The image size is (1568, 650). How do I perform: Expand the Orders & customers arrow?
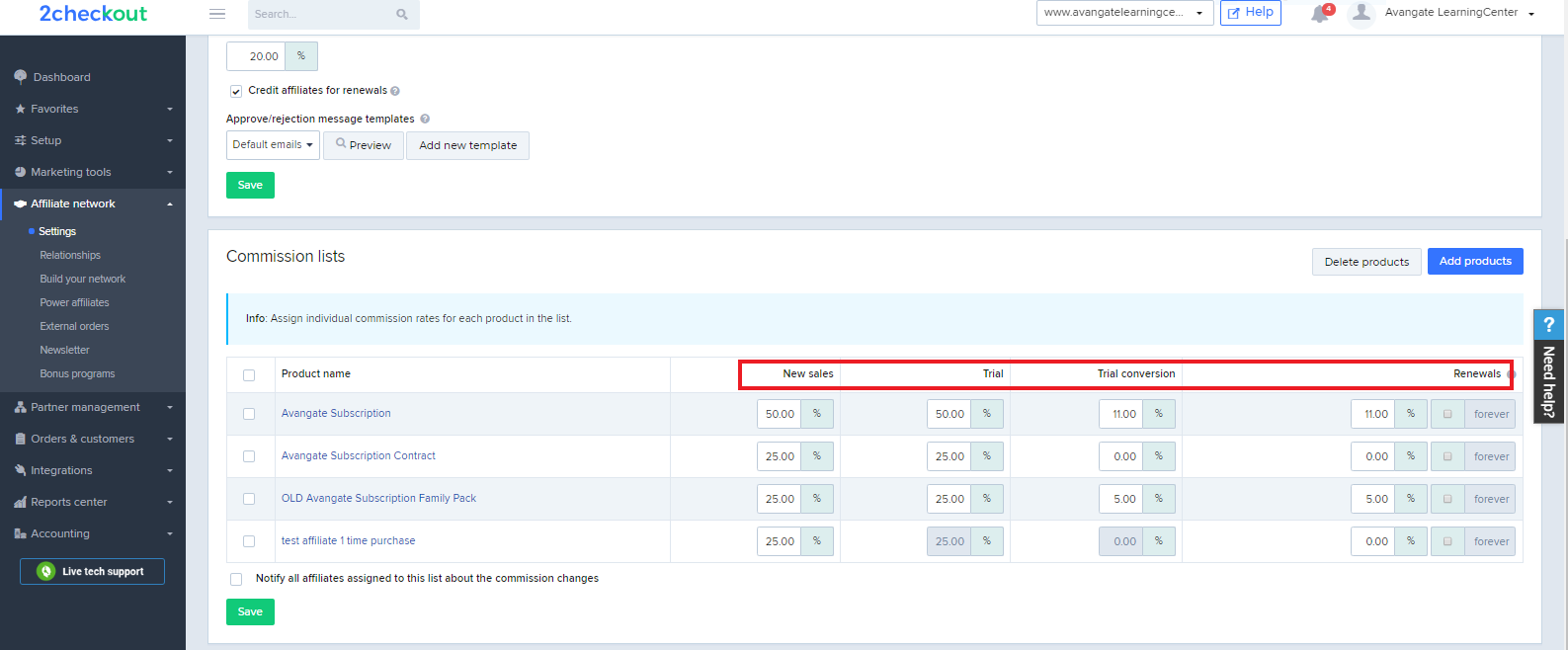point(170,440)
